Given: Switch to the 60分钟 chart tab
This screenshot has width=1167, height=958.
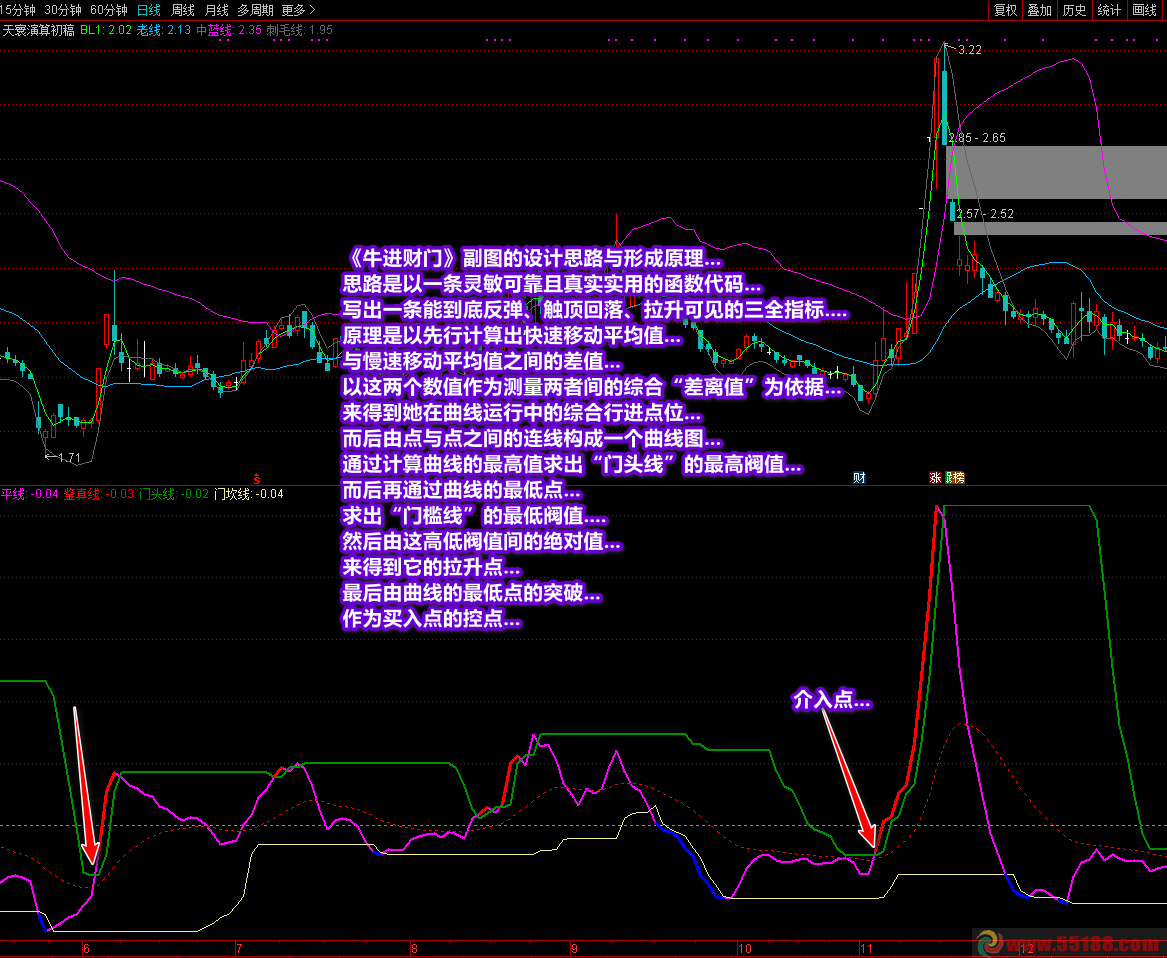Looking at the screenshot, I should tap(108, 10).
